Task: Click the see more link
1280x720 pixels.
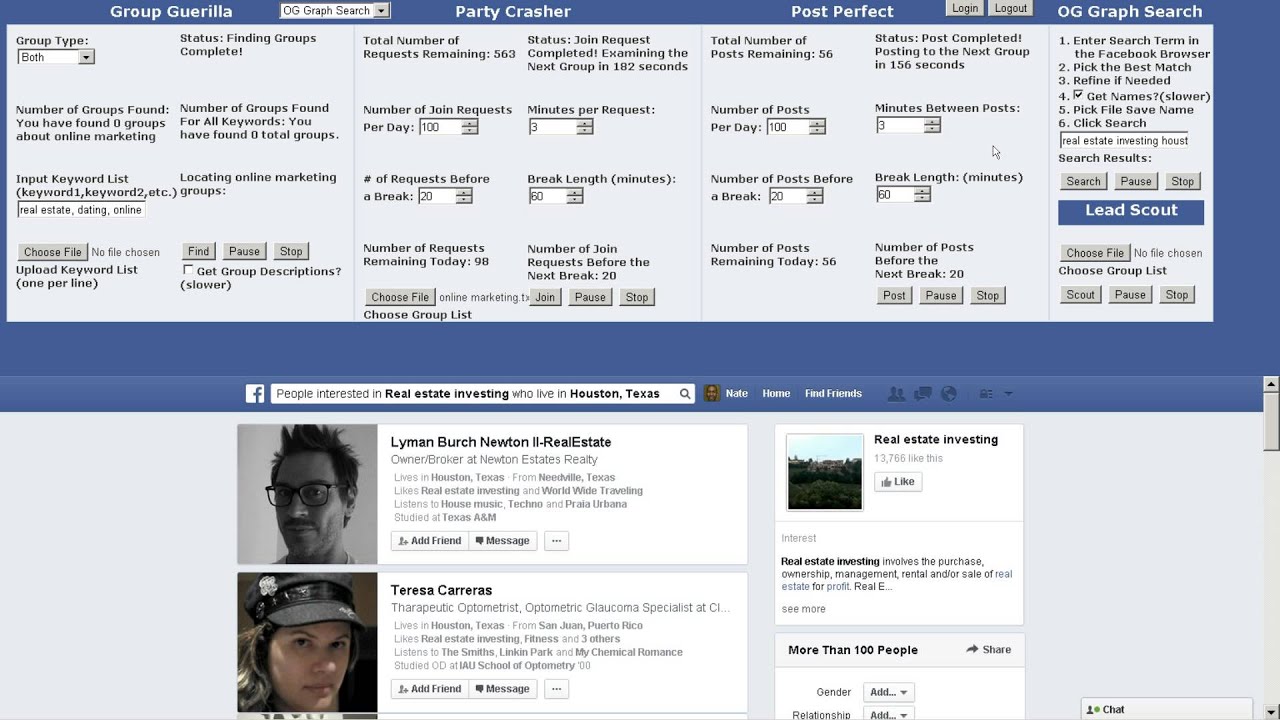Action: coord(804,609)
